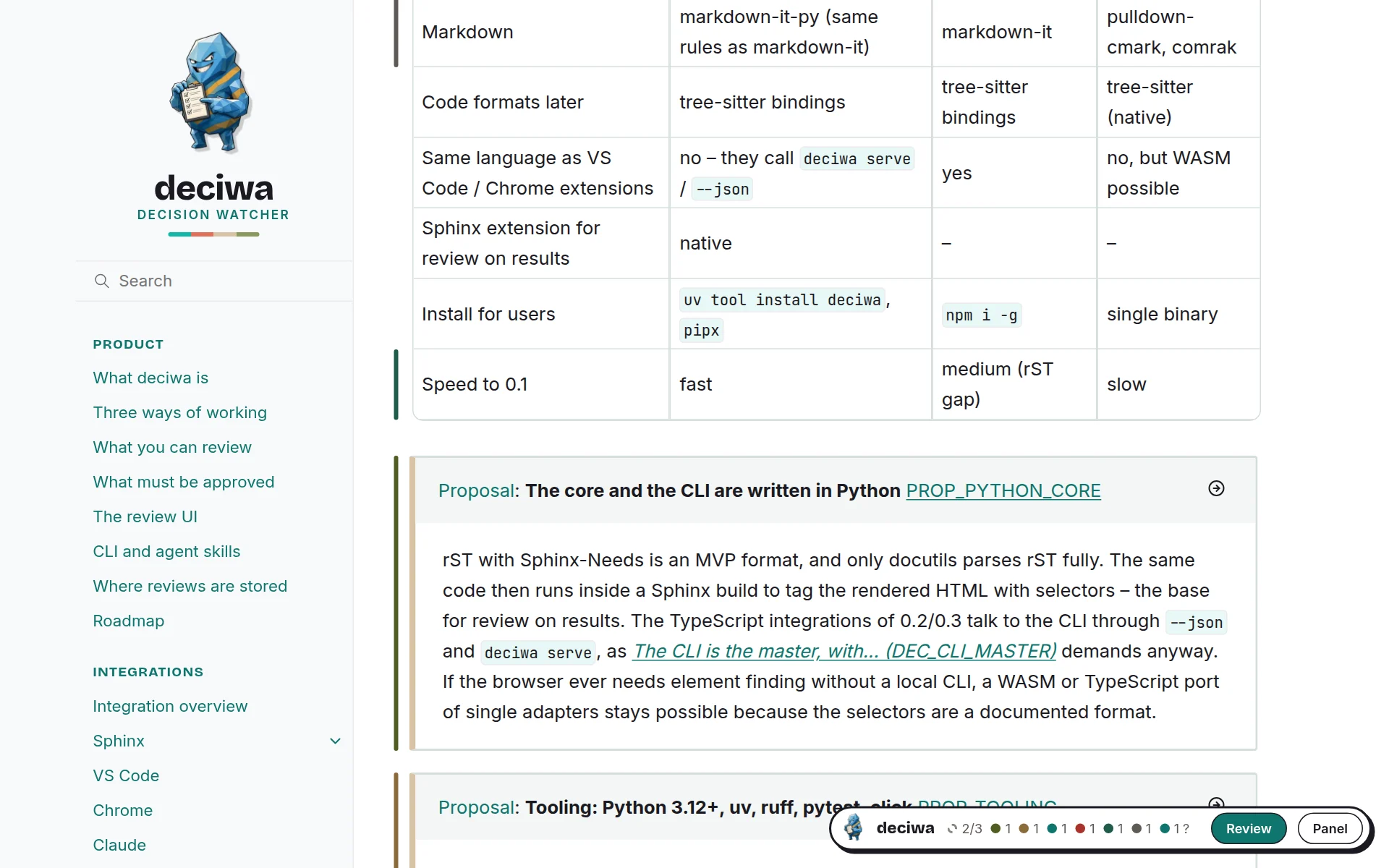The width and height of the screenshot is (1389, 868).
Task: Select the olive green status dot
Action: point(995,828)
